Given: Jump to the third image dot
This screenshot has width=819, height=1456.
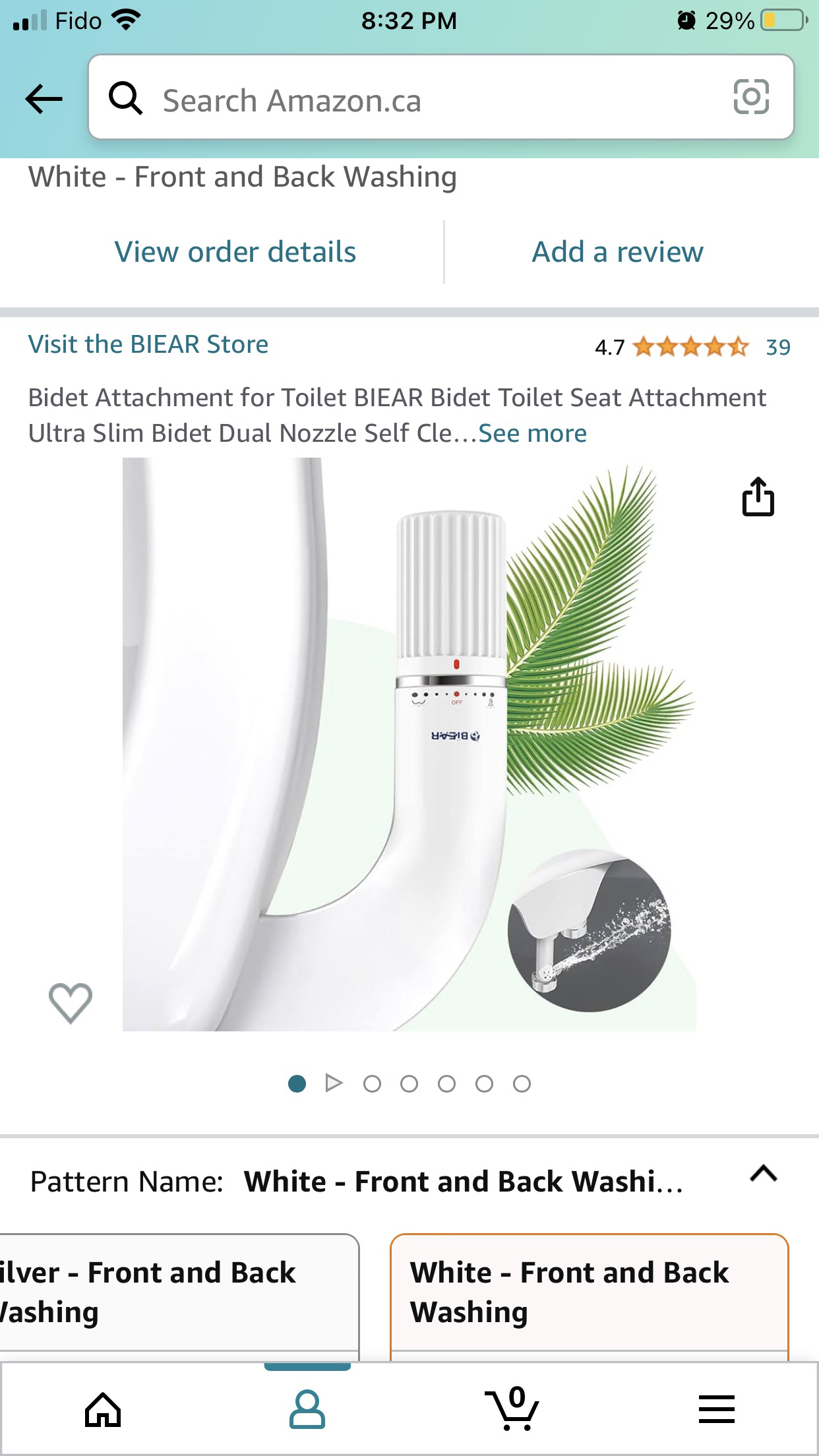Looking at the screenshot, I should (x=372, y=1083).
